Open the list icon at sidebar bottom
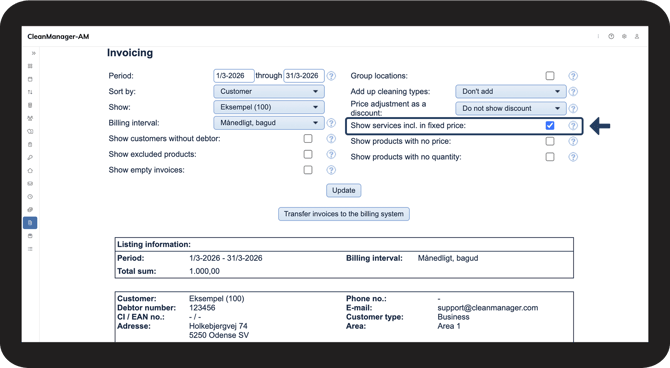The height and width of the screenshot is (368, 670). click(x=30, y=249)
